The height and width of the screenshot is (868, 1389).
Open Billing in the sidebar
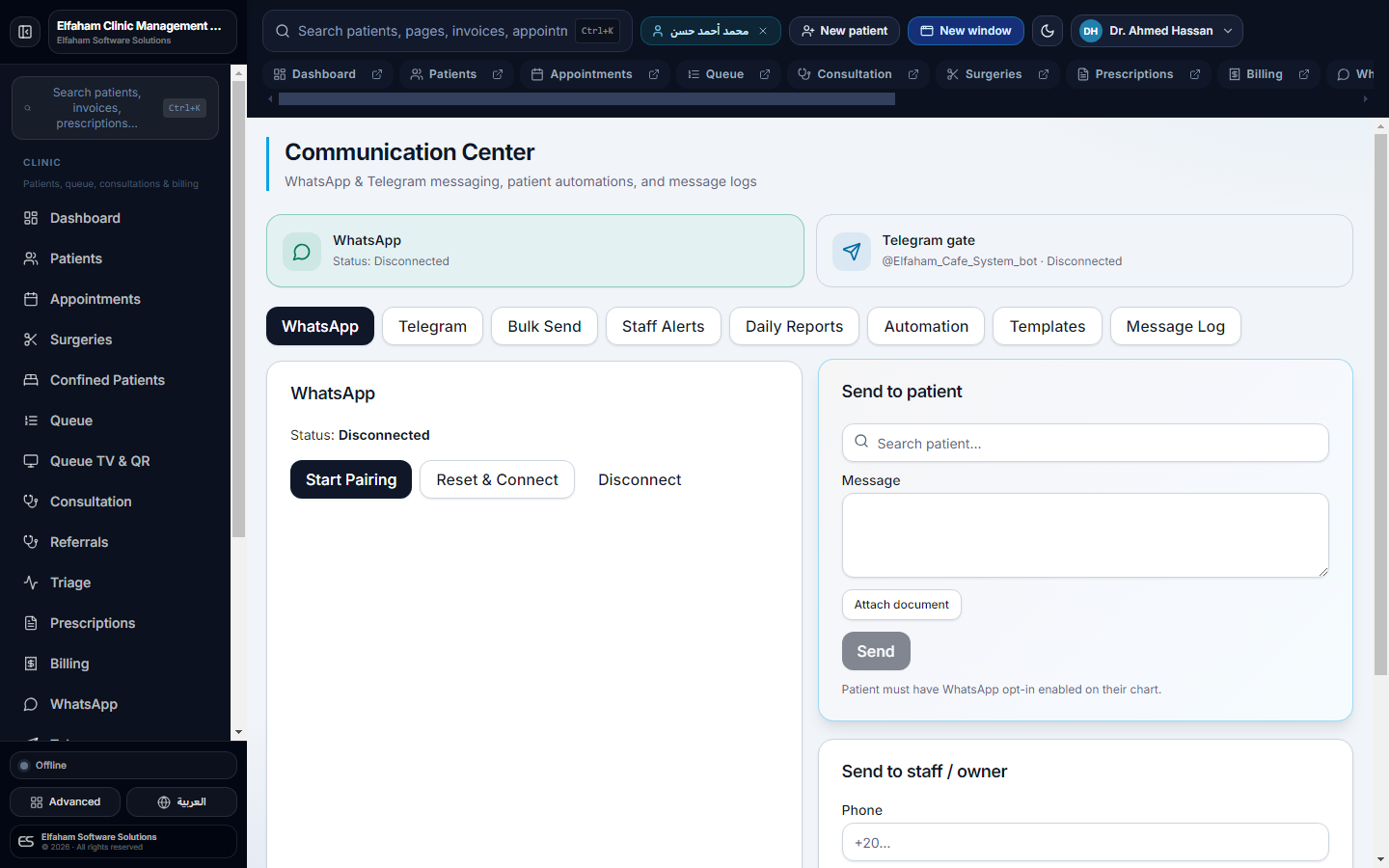116,664
